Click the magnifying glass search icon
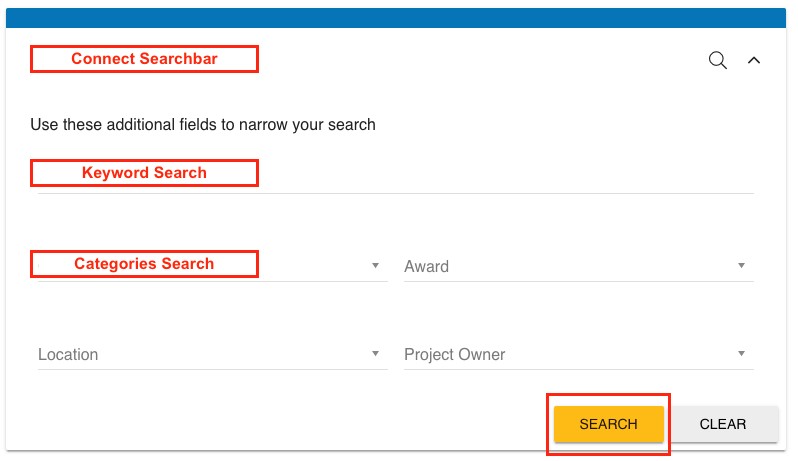Viewport: 798px width, 461px height. tap(717, 60)
